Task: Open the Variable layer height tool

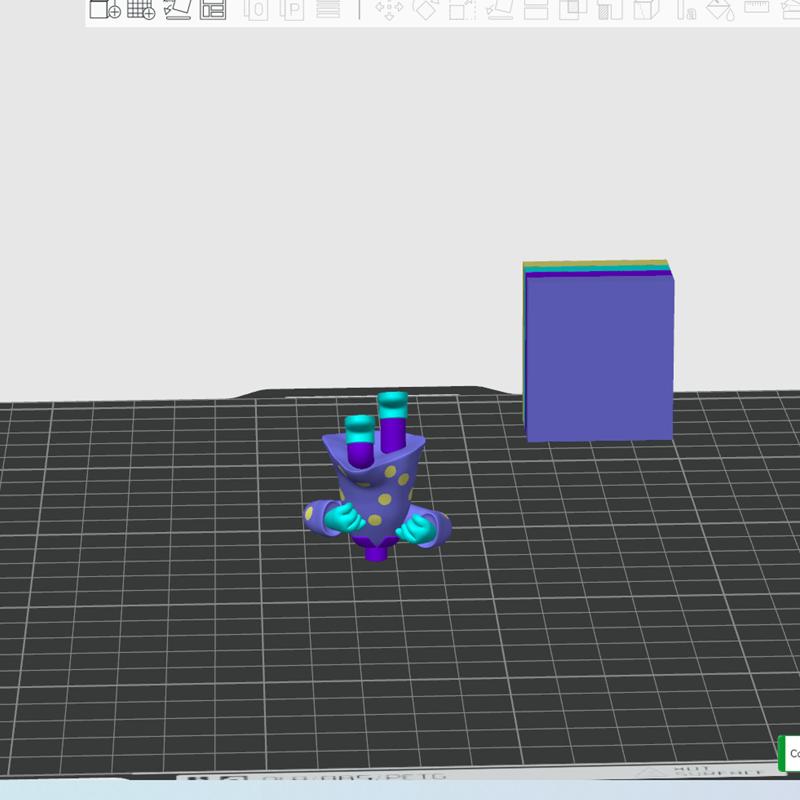Action: (x=328, y=9)
